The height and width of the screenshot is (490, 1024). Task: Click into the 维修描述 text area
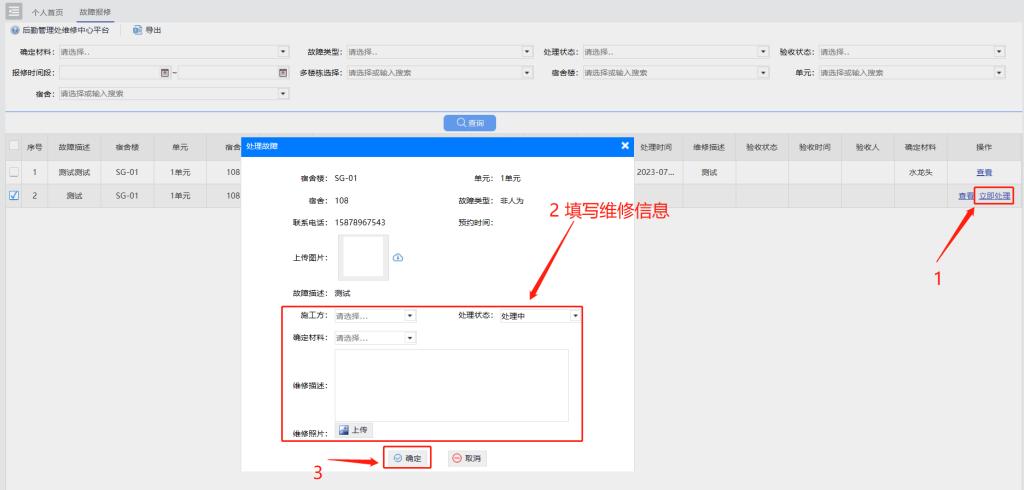pos(451,385)
